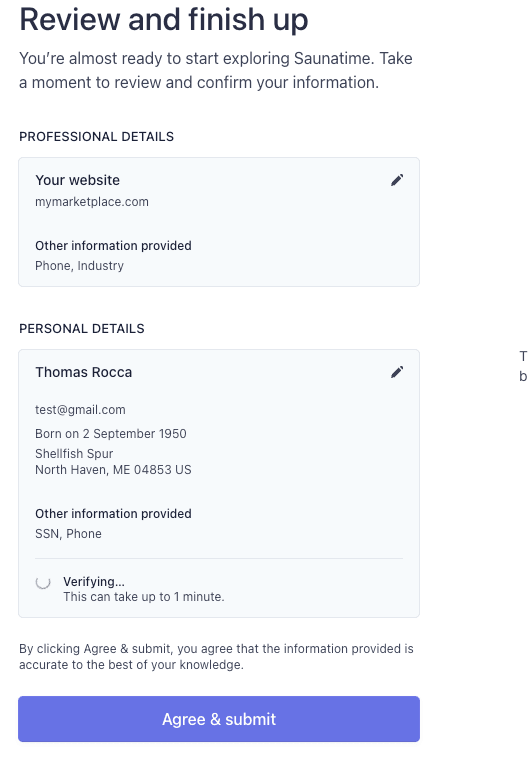Click the PERSONAL DETAILS section heading
The image size is (528, 766).
click(x=82, y=329)
